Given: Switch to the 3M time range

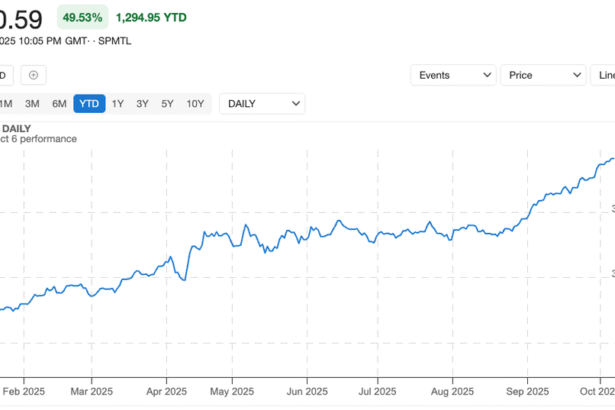Looking at the screenshot, I should pyautogui.click(x=32, y=103).
